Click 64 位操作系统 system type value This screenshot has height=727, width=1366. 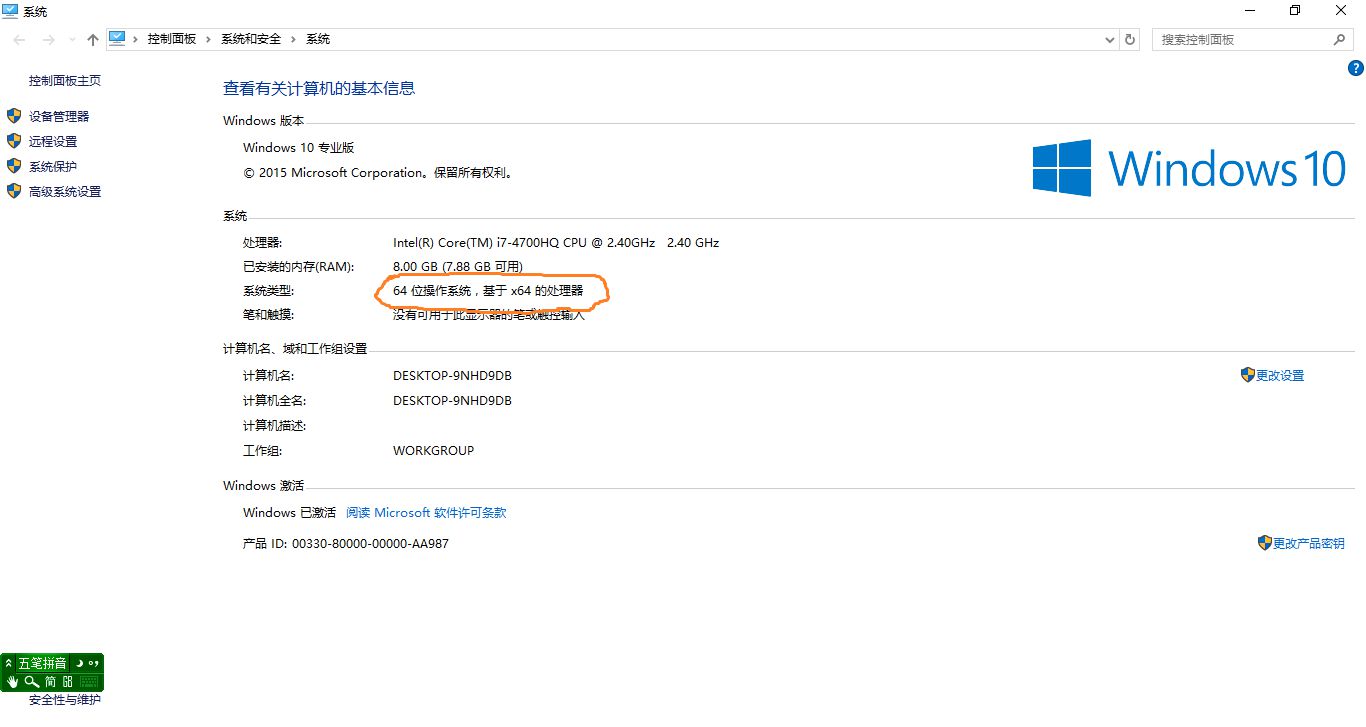point(488,291)
